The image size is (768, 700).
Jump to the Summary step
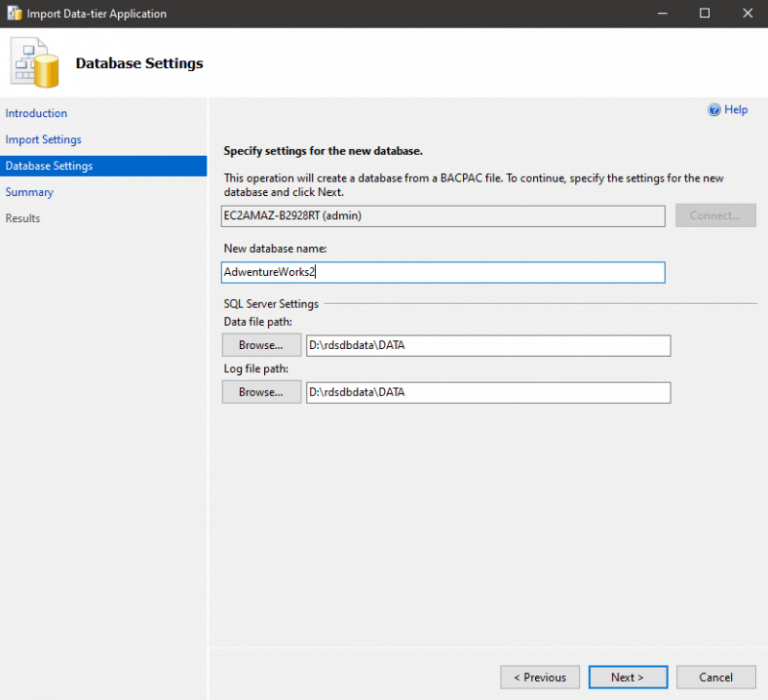coord(29,192)
